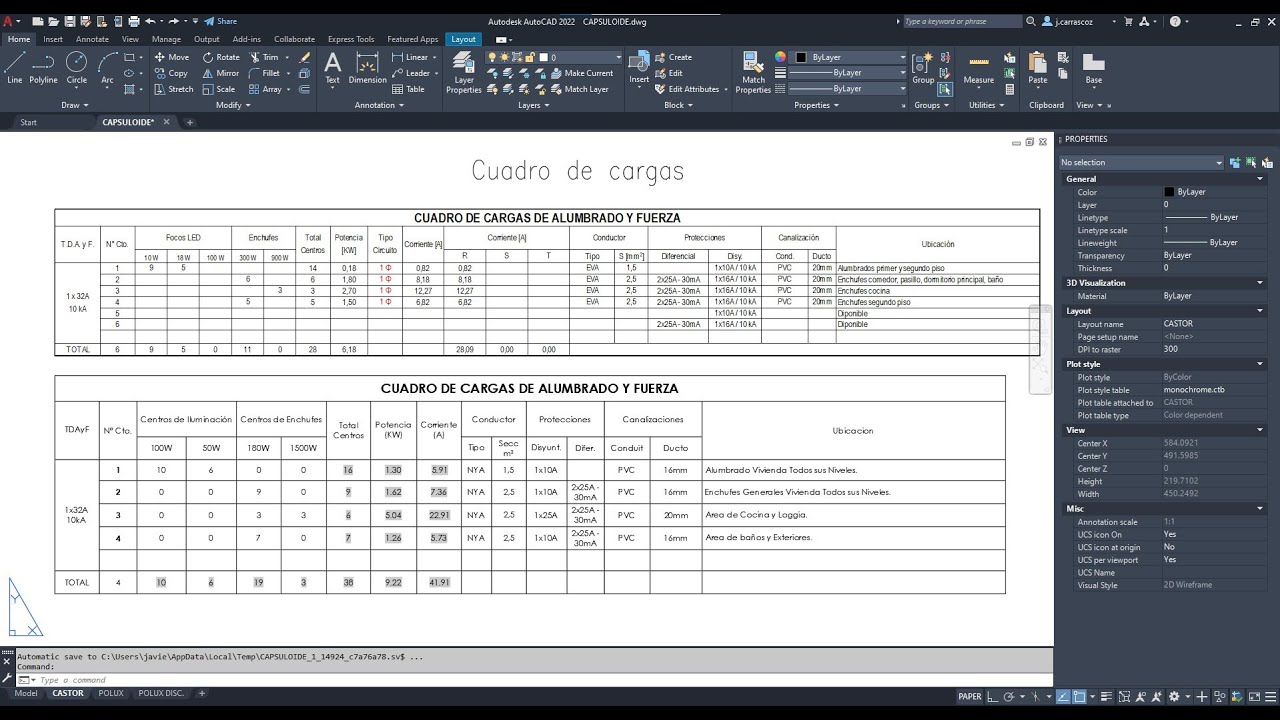Screen dimensions: 1280x720
Task: Toggle group selection in Groups panel
Action: 945,89
